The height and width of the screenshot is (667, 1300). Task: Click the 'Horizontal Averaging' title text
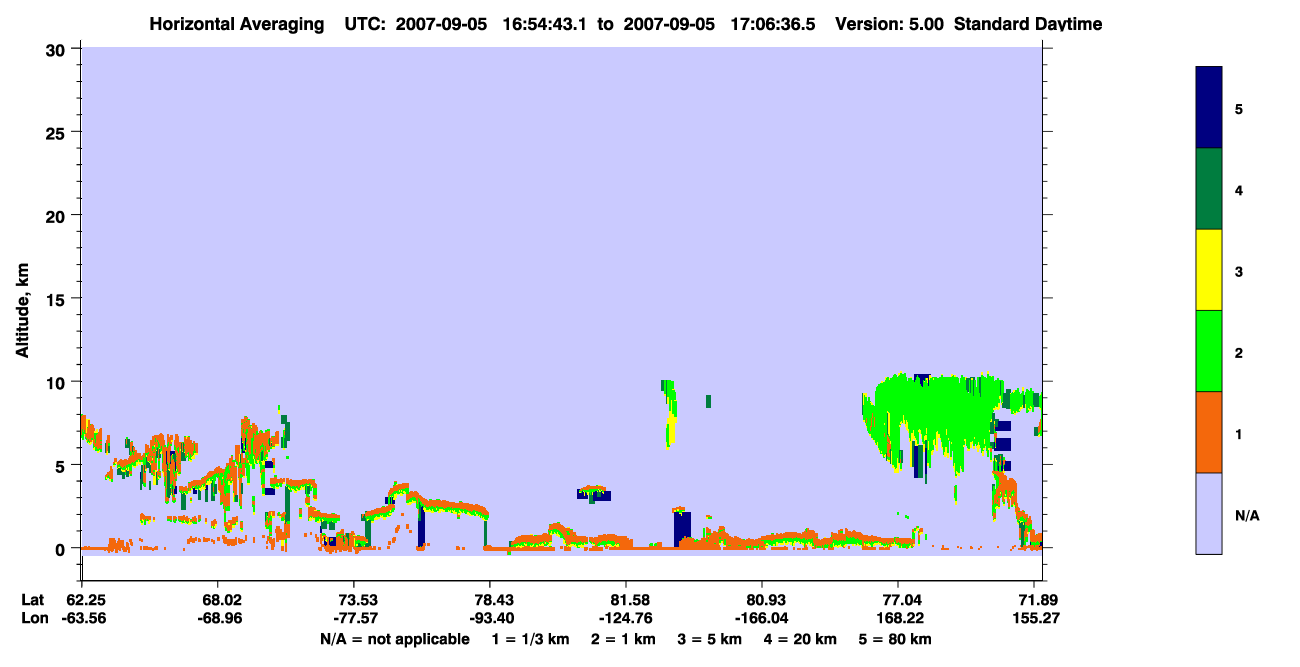[237, 24]
